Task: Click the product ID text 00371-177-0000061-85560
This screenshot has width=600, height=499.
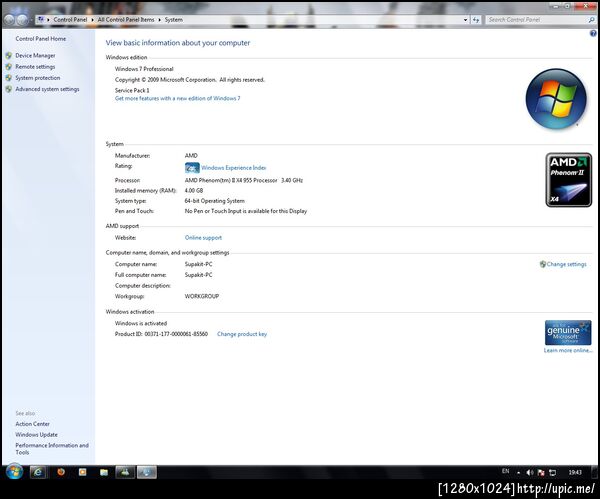Action: click(x=176, y=334)
